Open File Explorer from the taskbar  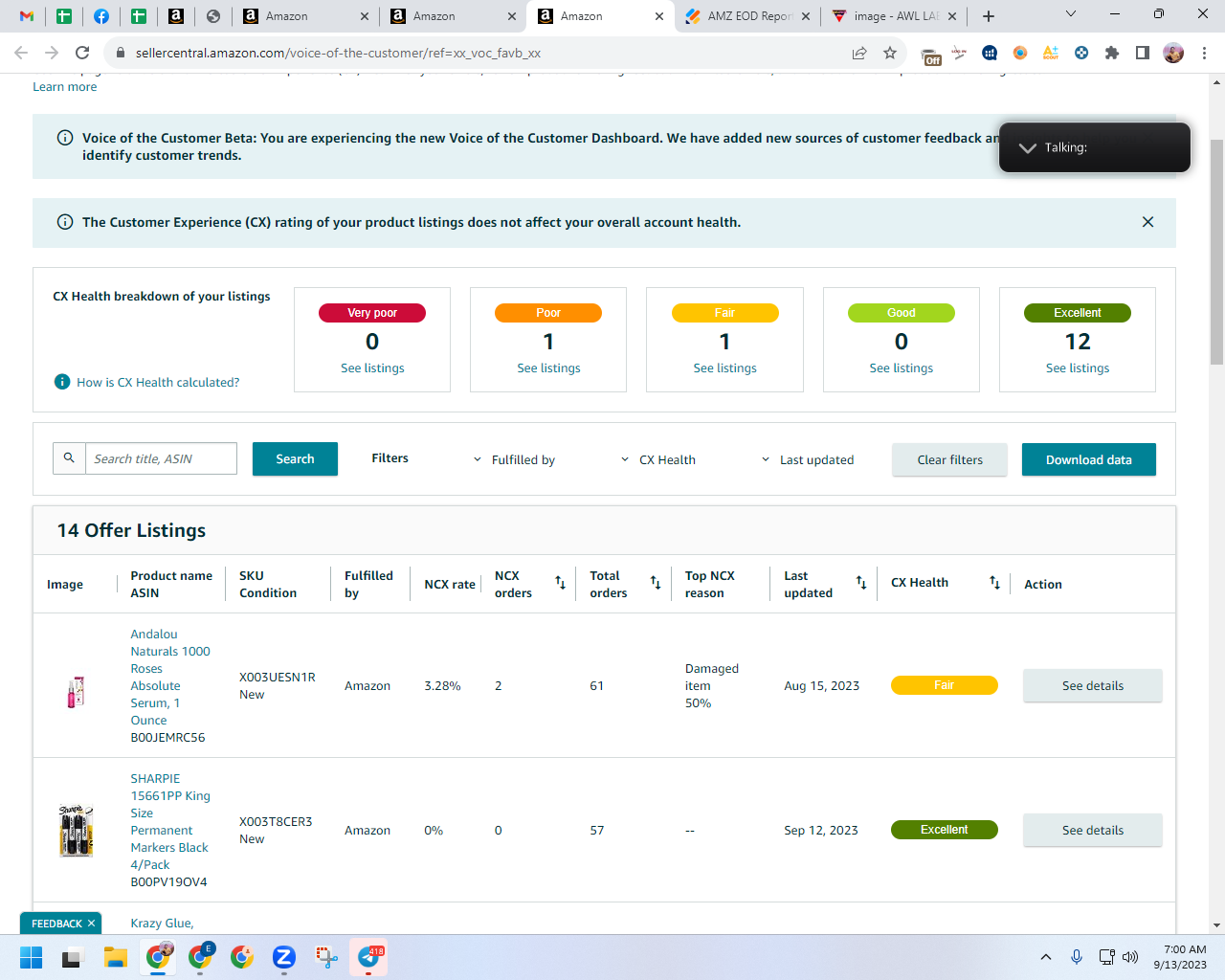(x=116, y=957)
